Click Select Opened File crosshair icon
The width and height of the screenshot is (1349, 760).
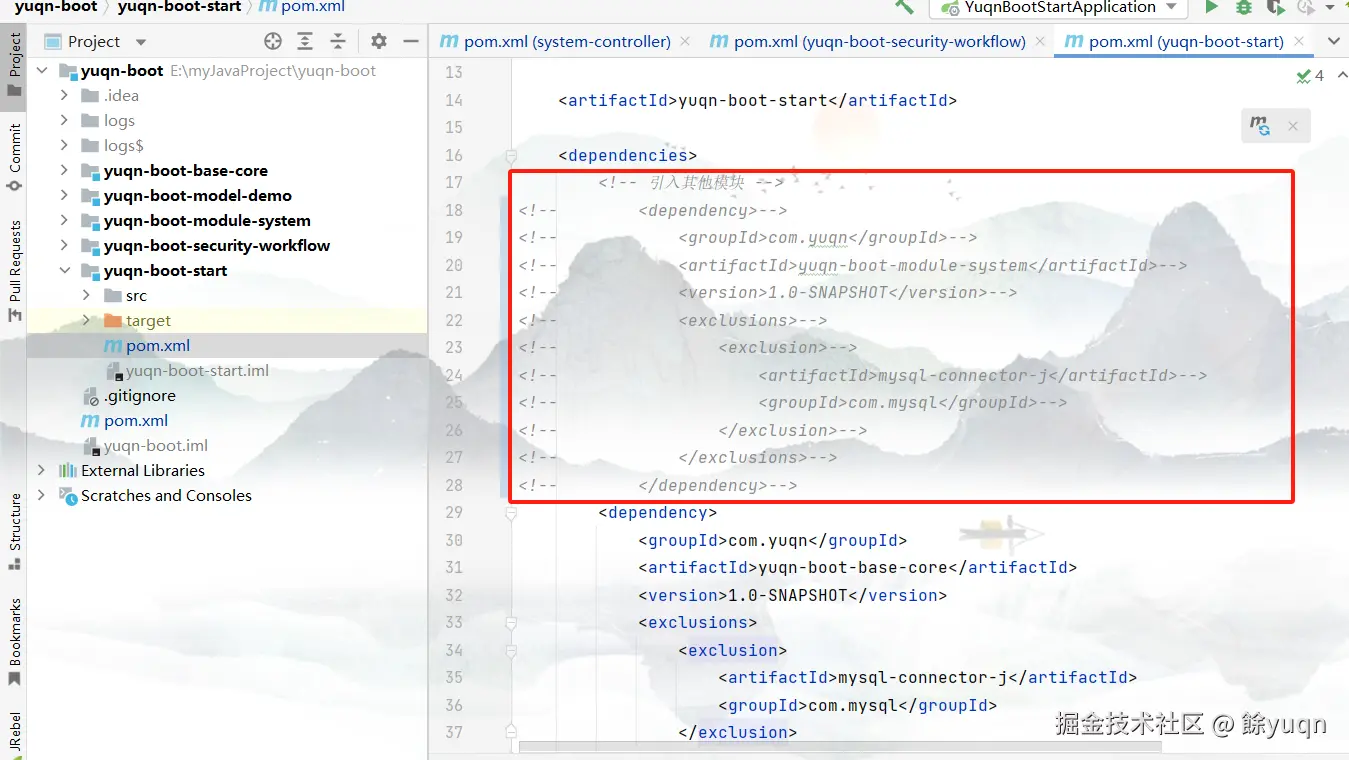273,41
